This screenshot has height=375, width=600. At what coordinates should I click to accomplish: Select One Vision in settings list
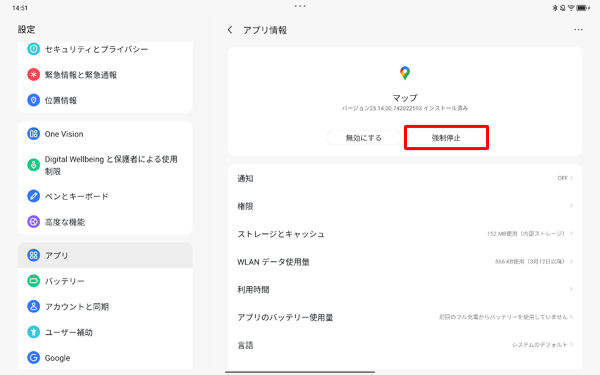[105, 134]
